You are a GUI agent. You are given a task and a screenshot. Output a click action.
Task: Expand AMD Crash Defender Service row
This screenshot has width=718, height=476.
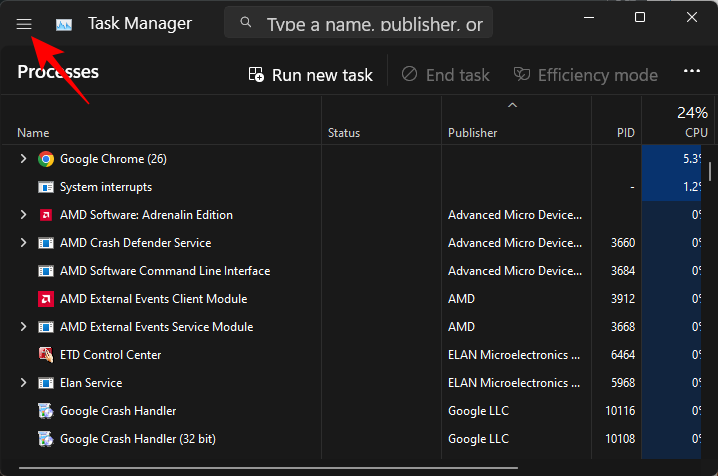(x=24, y=243)
